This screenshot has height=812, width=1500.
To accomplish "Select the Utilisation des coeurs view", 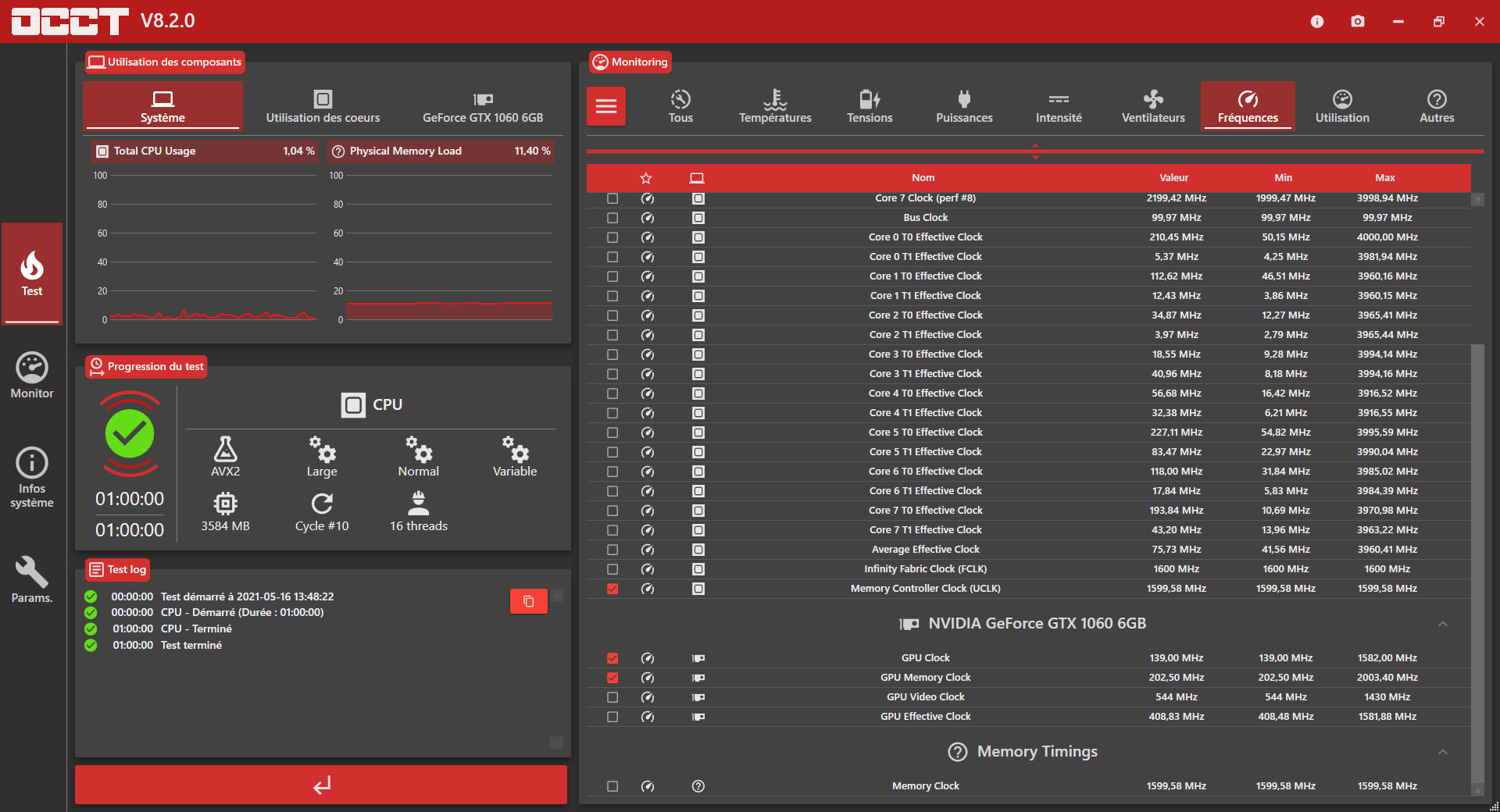I will pos(323,106).
